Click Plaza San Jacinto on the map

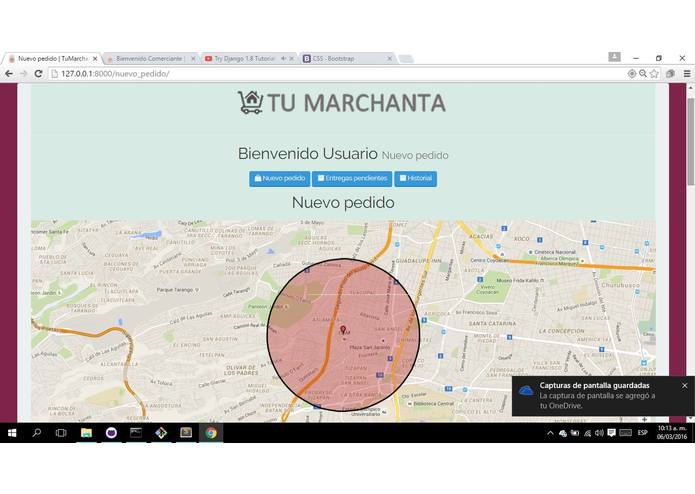tap(370, 347)
